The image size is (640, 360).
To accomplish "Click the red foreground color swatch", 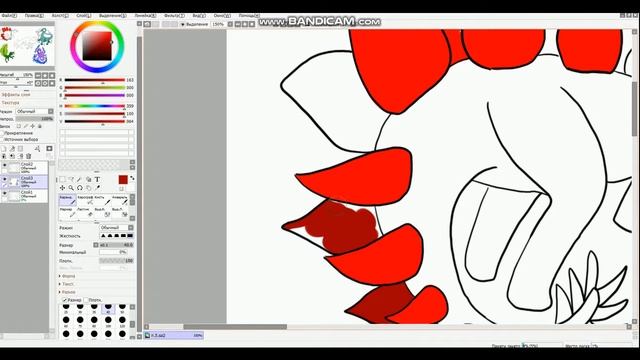I will (123, 180).
